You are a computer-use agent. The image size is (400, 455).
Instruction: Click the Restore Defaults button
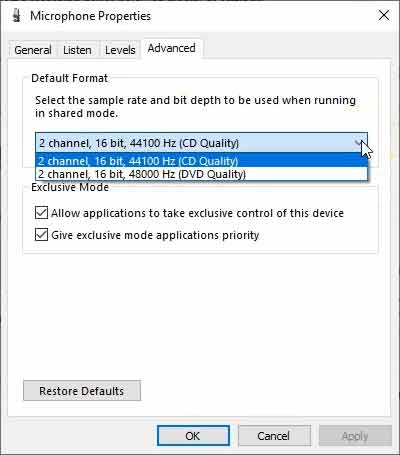(82, 391)
